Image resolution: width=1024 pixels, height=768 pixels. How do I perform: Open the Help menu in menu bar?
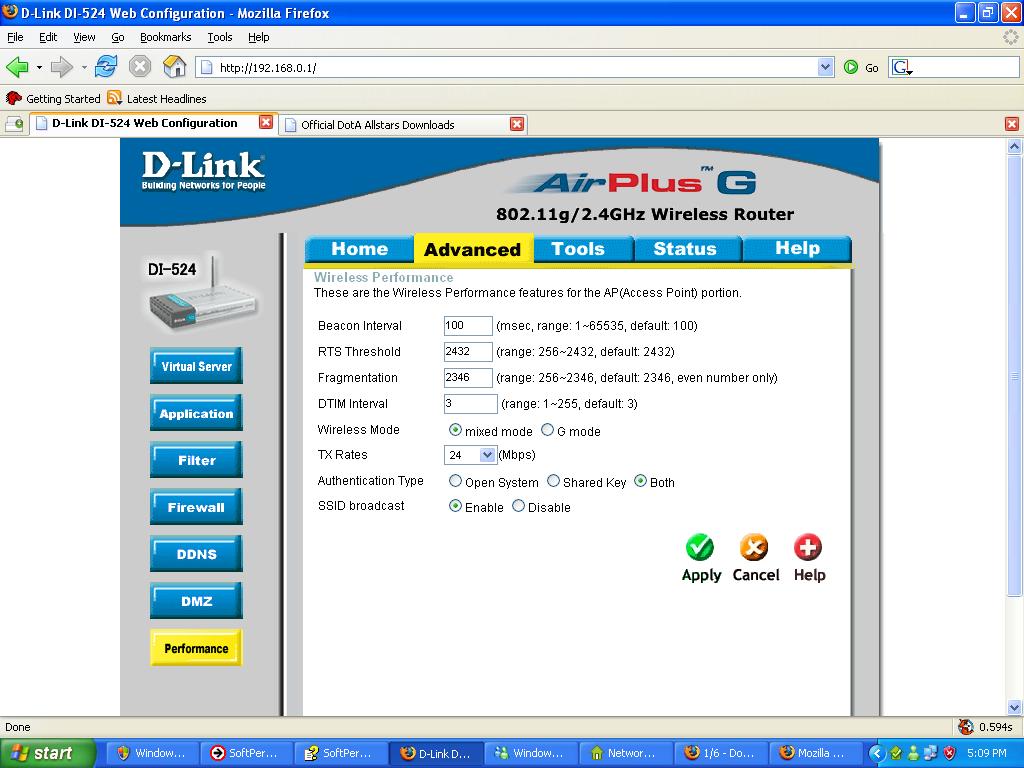(259, 37)
